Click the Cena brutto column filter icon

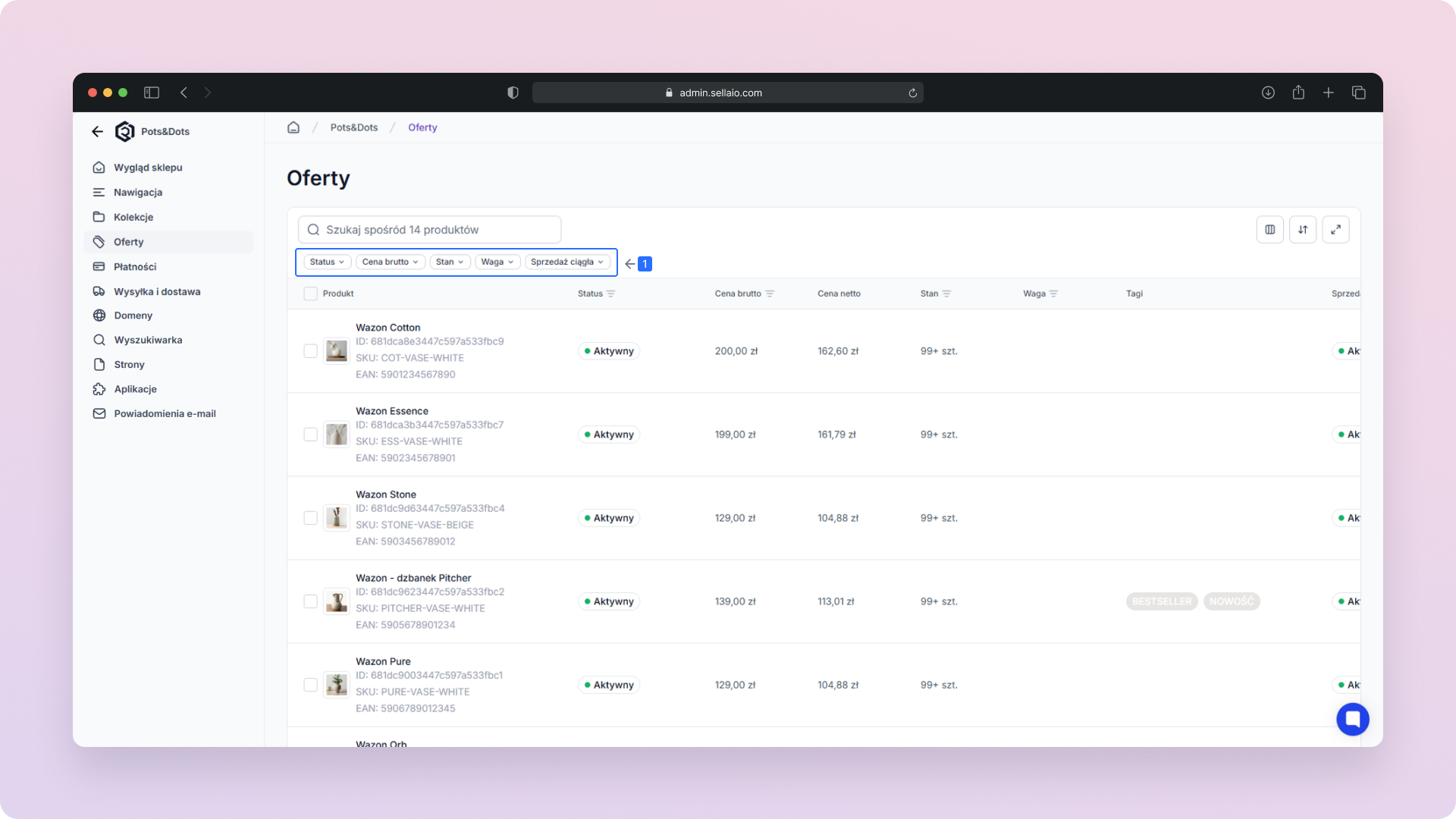tap(770, 293)
